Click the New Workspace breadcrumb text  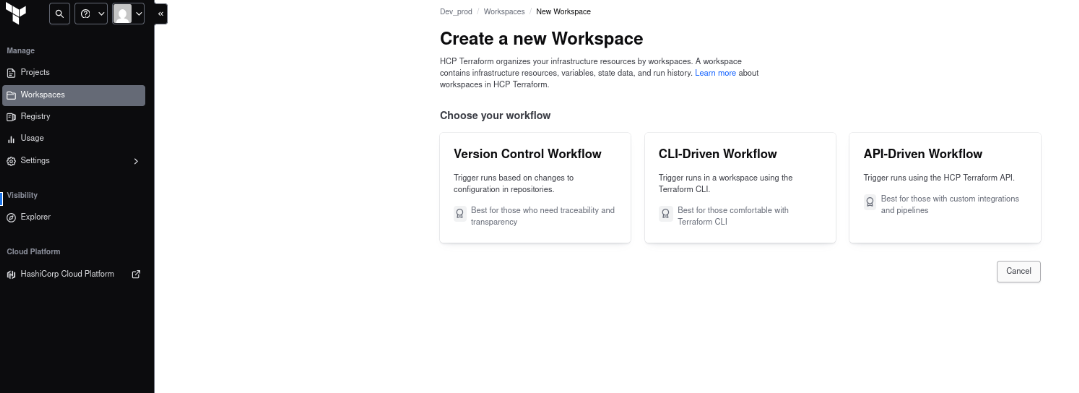pyautogui.click(x=563, y=12)
